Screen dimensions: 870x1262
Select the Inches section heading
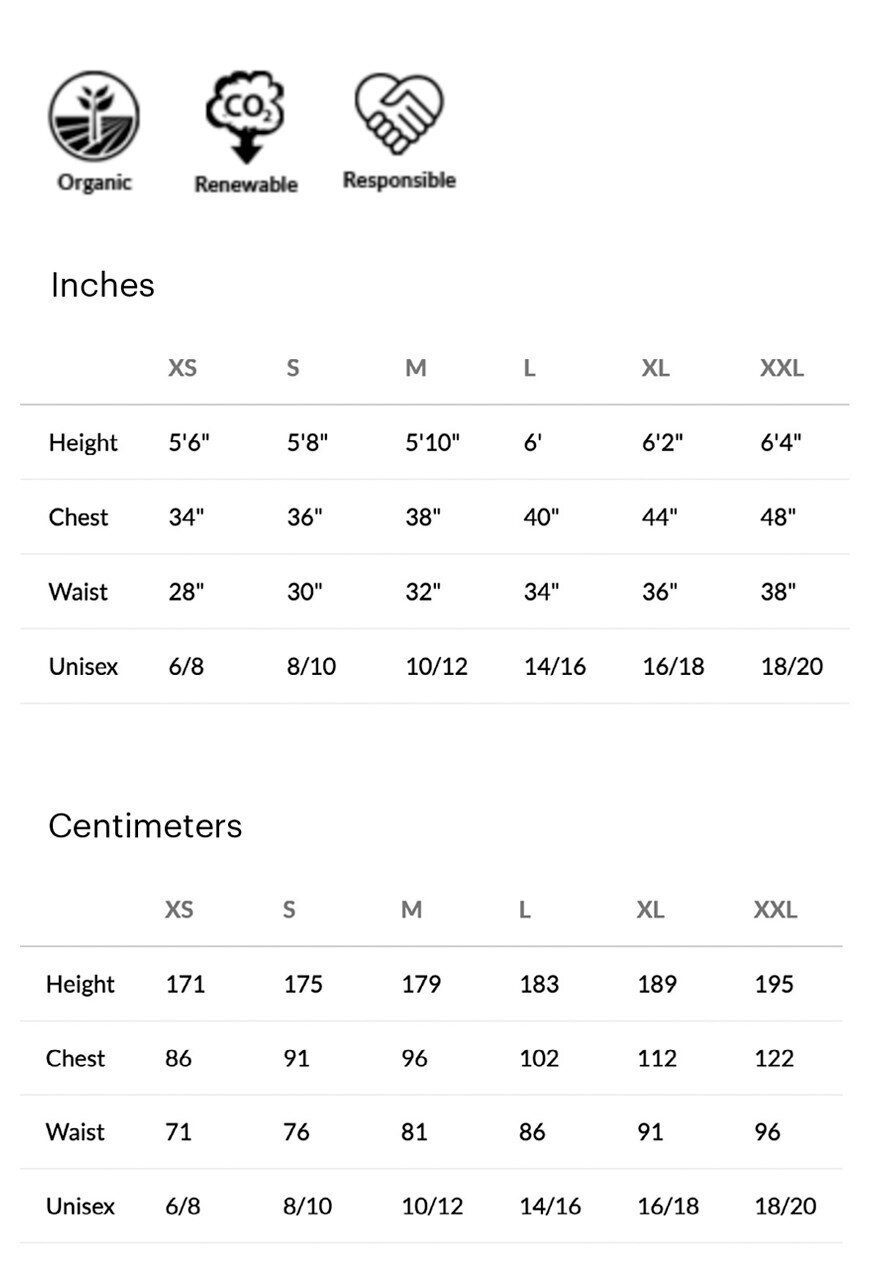102,285
